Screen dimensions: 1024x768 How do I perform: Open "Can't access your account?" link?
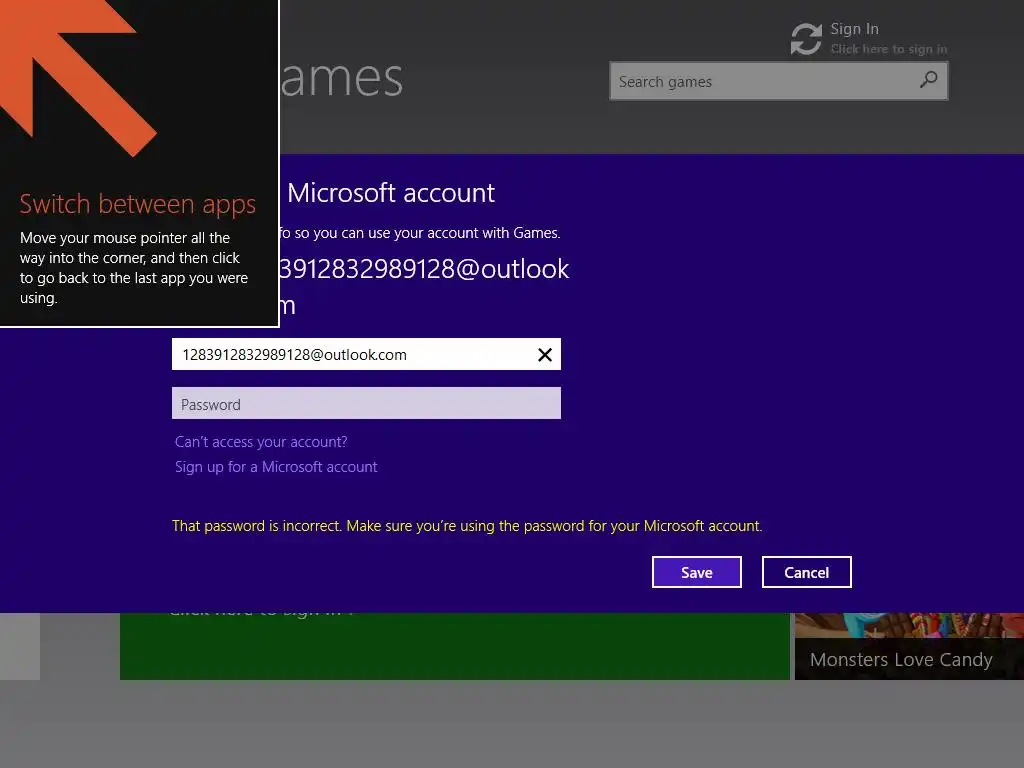pos(261,442)
